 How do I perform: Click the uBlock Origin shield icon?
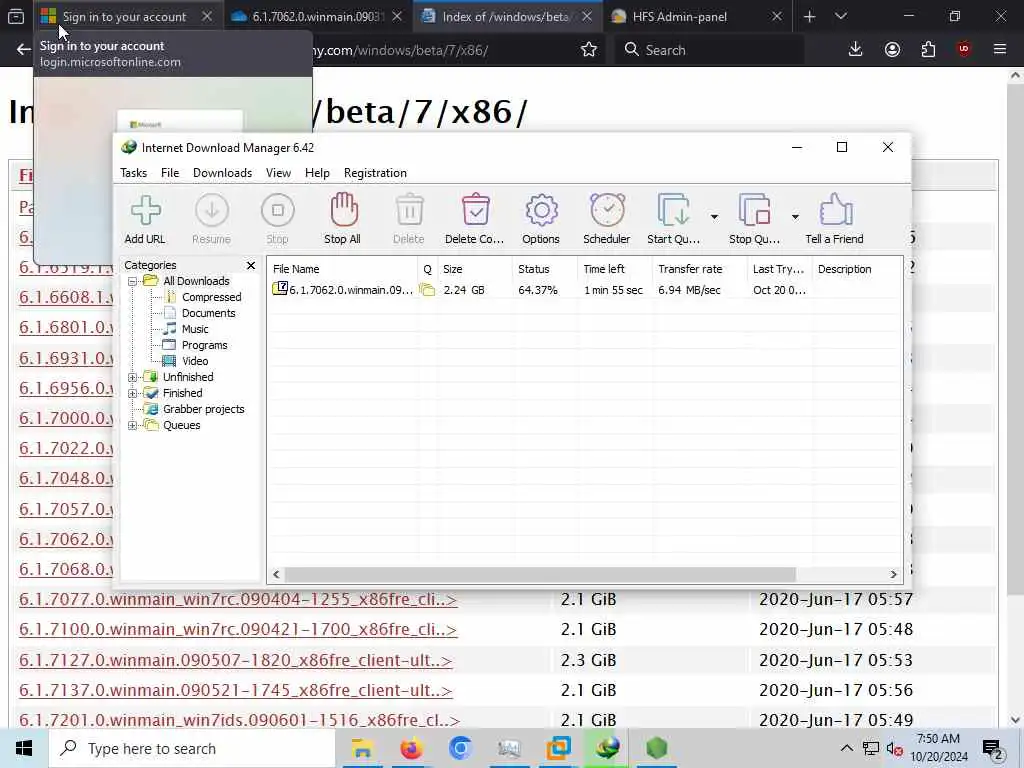tap(964, 50)
